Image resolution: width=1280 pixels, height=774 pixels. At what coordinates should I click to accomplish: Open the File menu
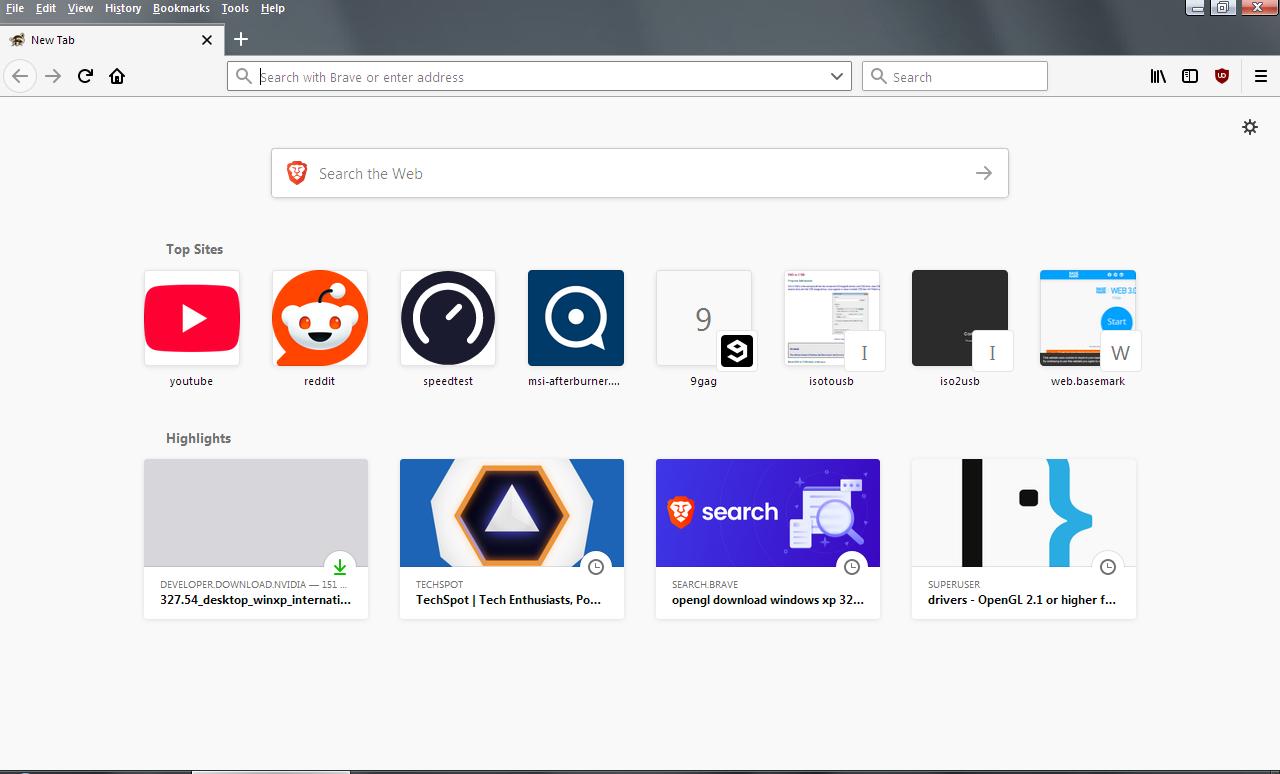tap(15, 8)
